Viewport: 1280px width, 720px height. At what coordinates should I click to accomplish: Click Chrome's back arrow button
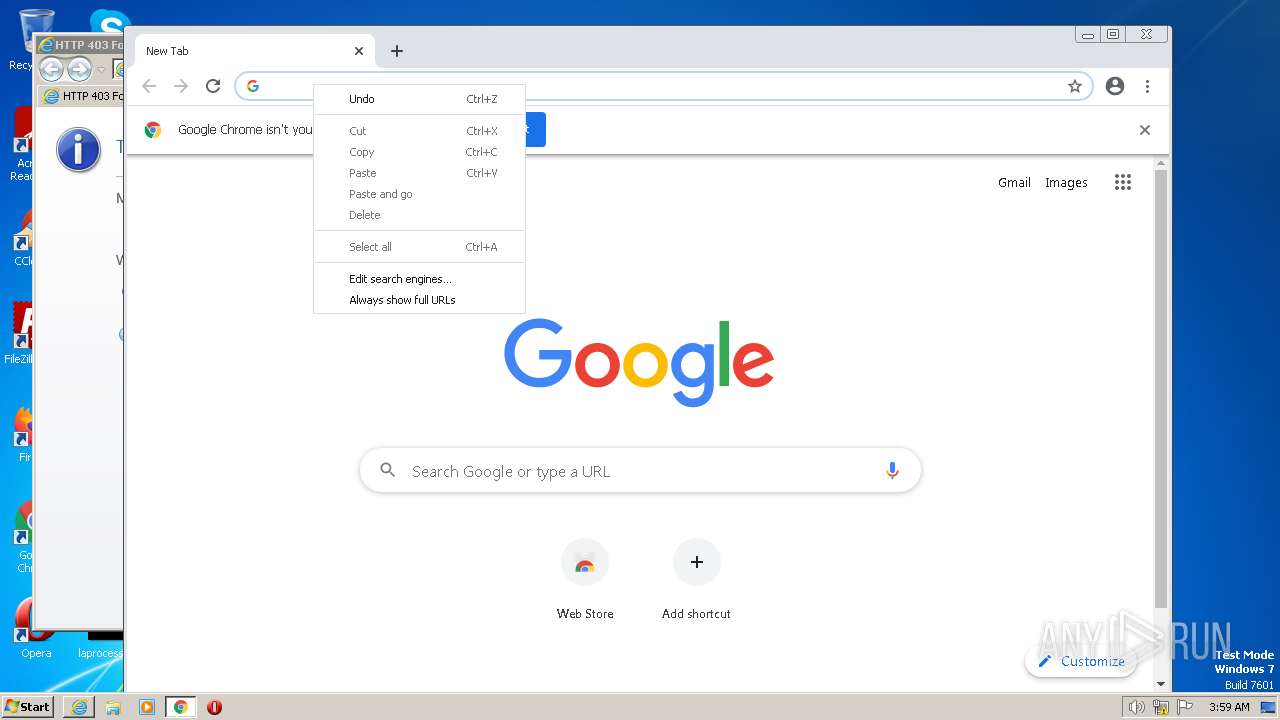pos(149,86)
